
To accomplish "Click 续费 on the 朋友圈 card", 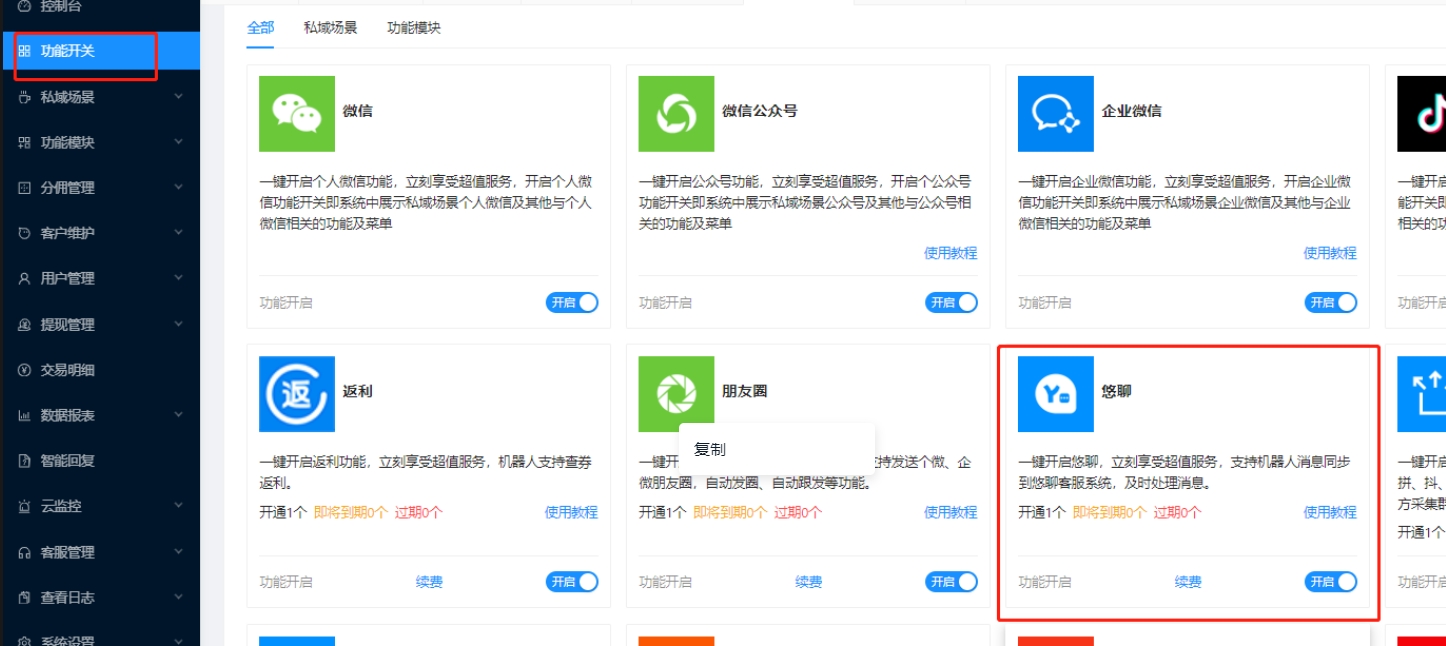I will 809,582.
